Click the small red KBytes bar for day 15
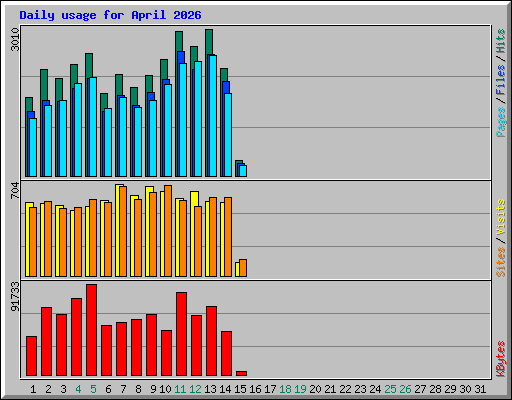 coord(242,374)
